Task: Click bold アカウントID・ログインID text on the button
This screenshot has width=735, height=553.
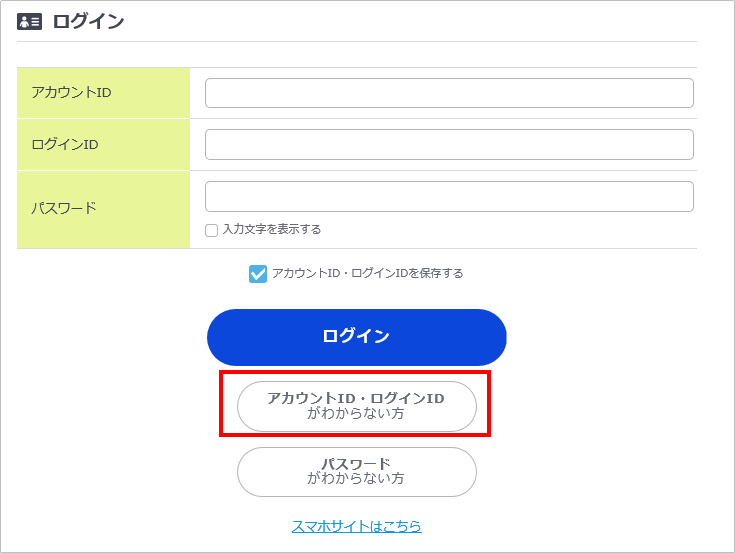Action: [356, 398]
